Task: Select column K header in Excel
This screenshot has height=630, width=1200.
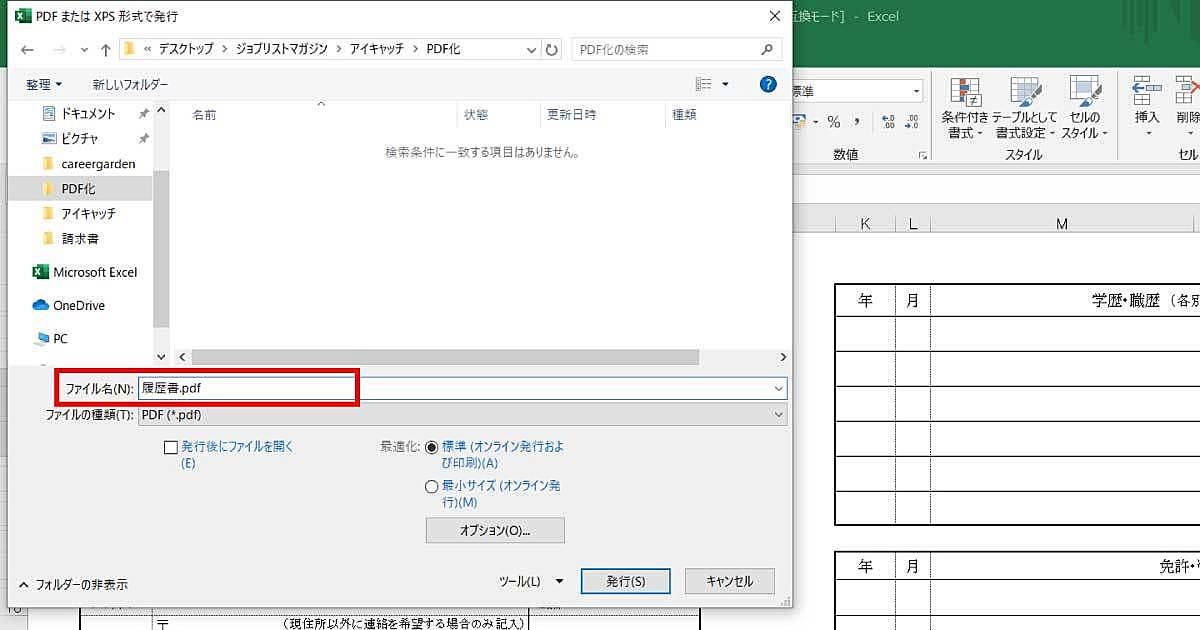Action: click(865, 225)
